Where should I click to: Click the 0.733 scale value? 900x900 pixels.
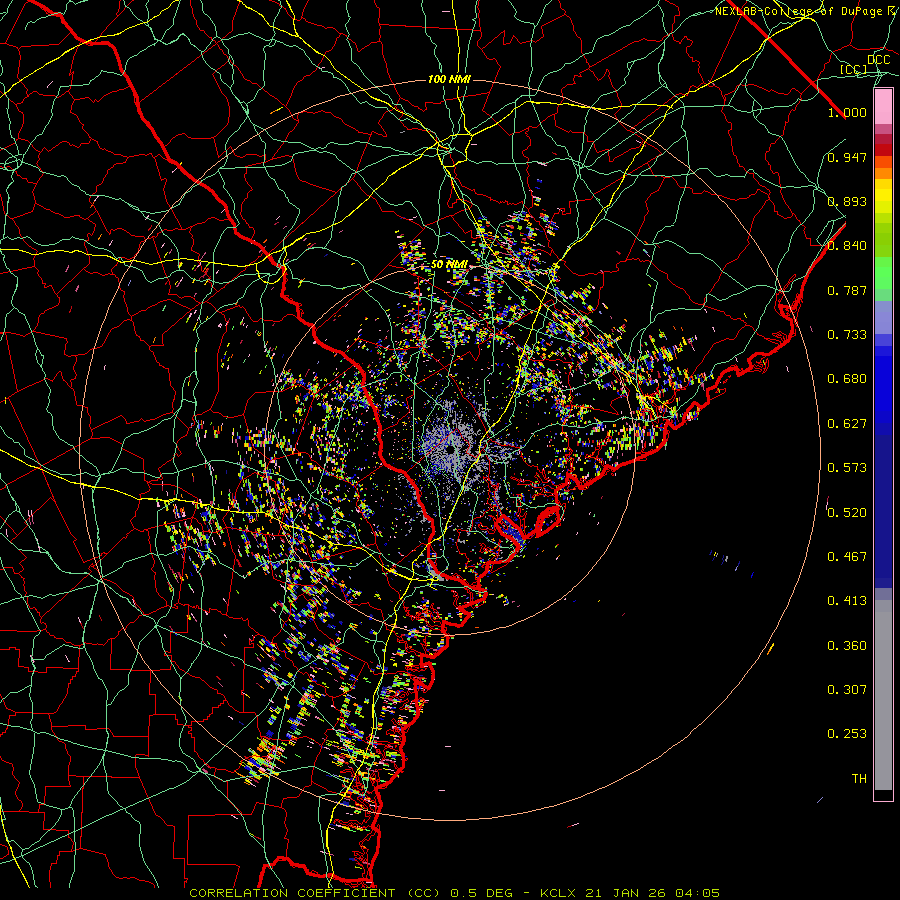pos(847,335)
